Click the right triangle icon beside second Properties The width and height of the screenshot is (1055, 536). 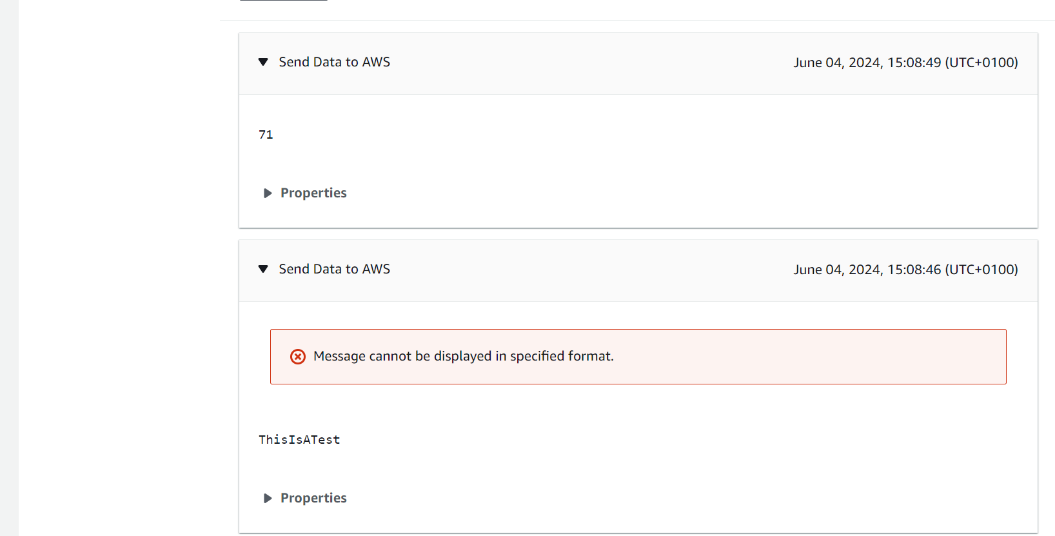pyautogui.click(x=267, y=498)
